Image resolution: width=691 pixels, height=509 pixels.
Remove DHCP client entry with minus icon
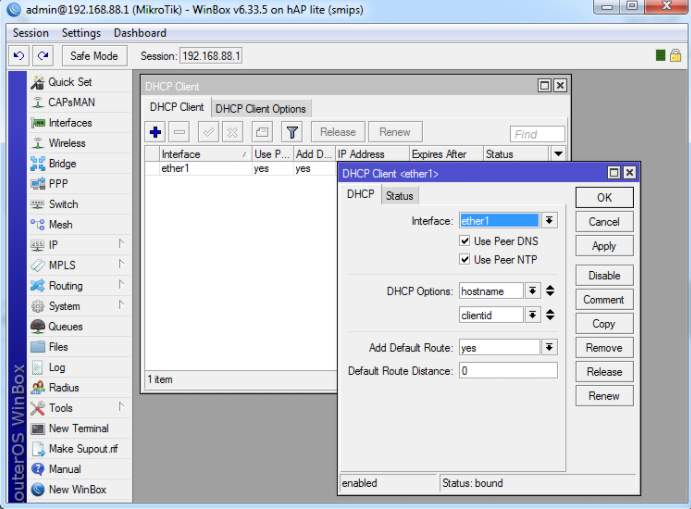[x=179, y=132]
